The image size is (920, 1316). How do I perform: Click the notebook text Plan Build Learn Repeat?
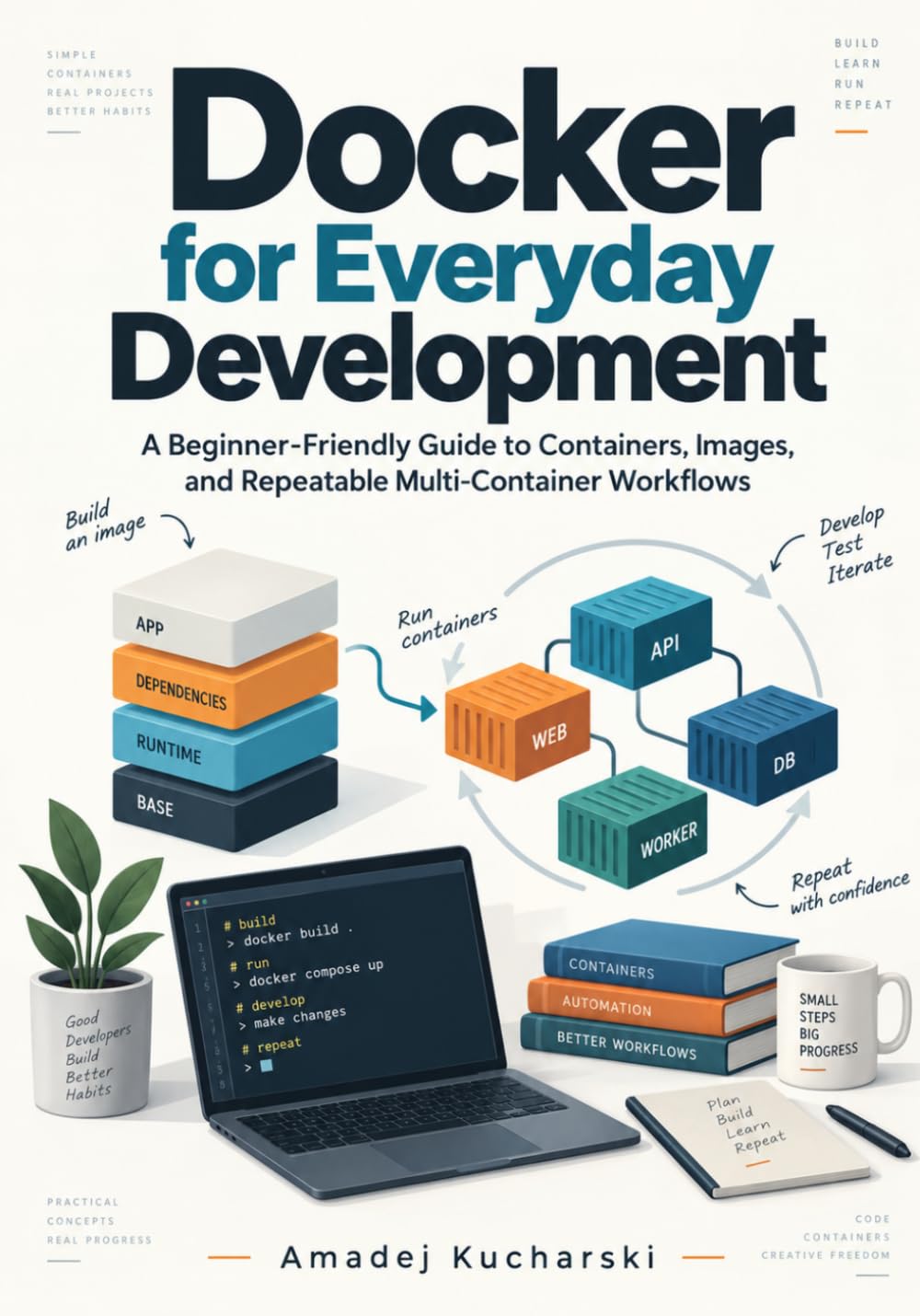click(x=745, y=1125)
